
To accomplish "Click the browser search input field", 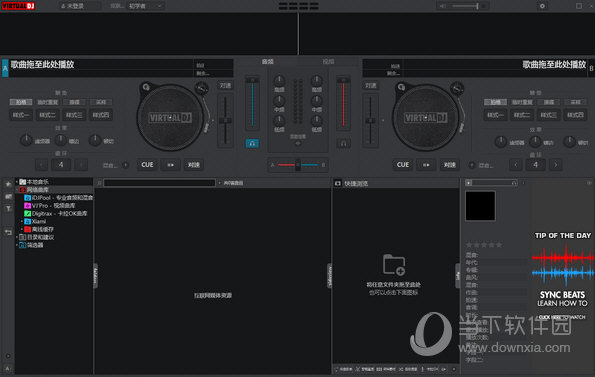I will coord(159,183).
